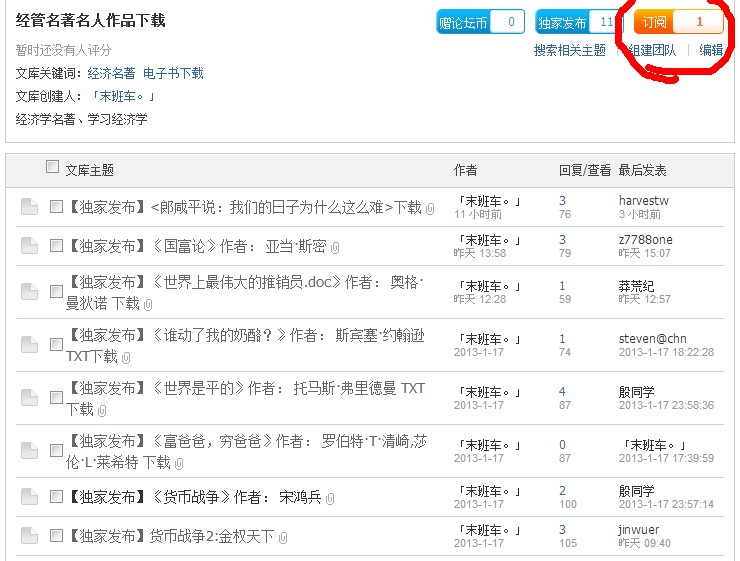
Task: Click the 组建团队 link
Action: tap(653, 50)
